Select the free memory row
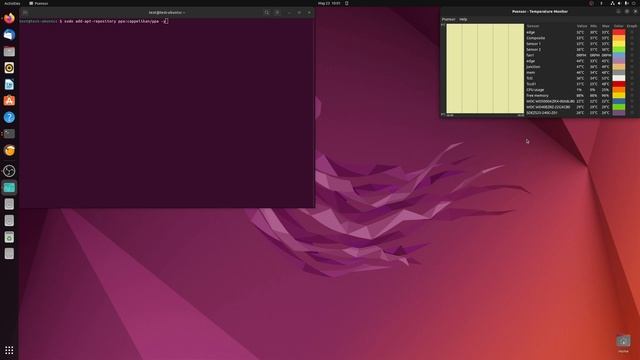Viewport: 640px width, 360px height. (x=582, y=96)
